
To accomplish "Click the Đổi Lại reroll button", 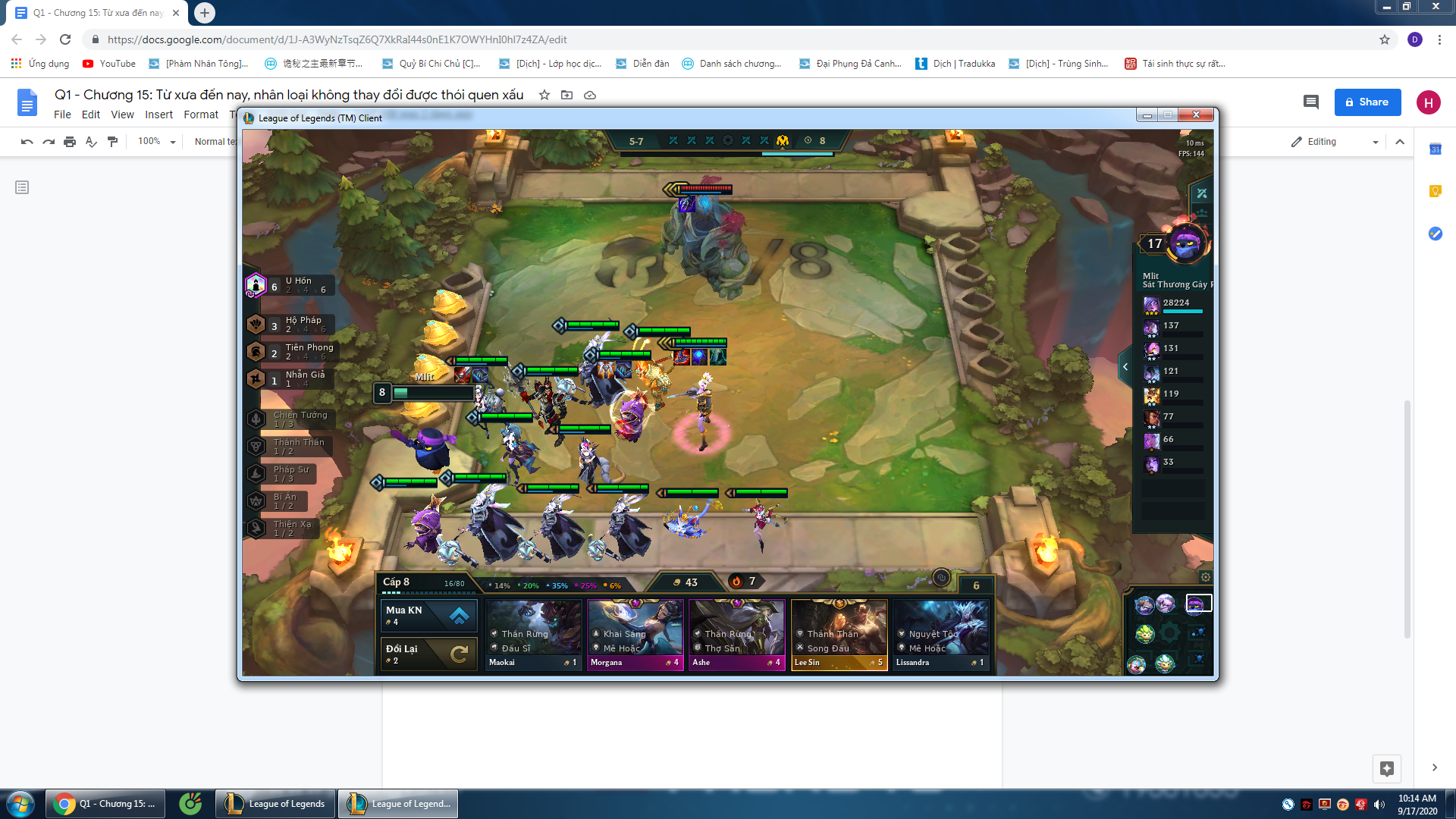I will pos(428,654).
